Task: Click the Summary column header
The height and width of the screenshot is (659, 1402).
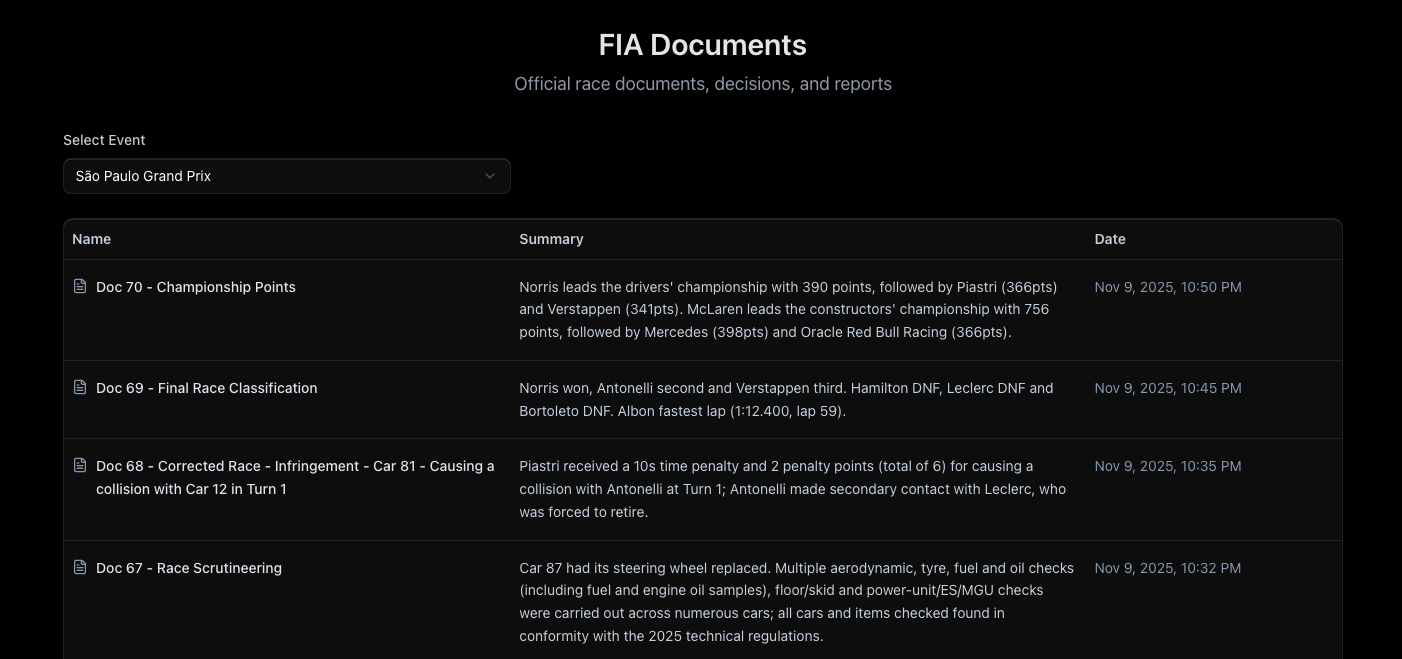Action: tap(551, 239)
